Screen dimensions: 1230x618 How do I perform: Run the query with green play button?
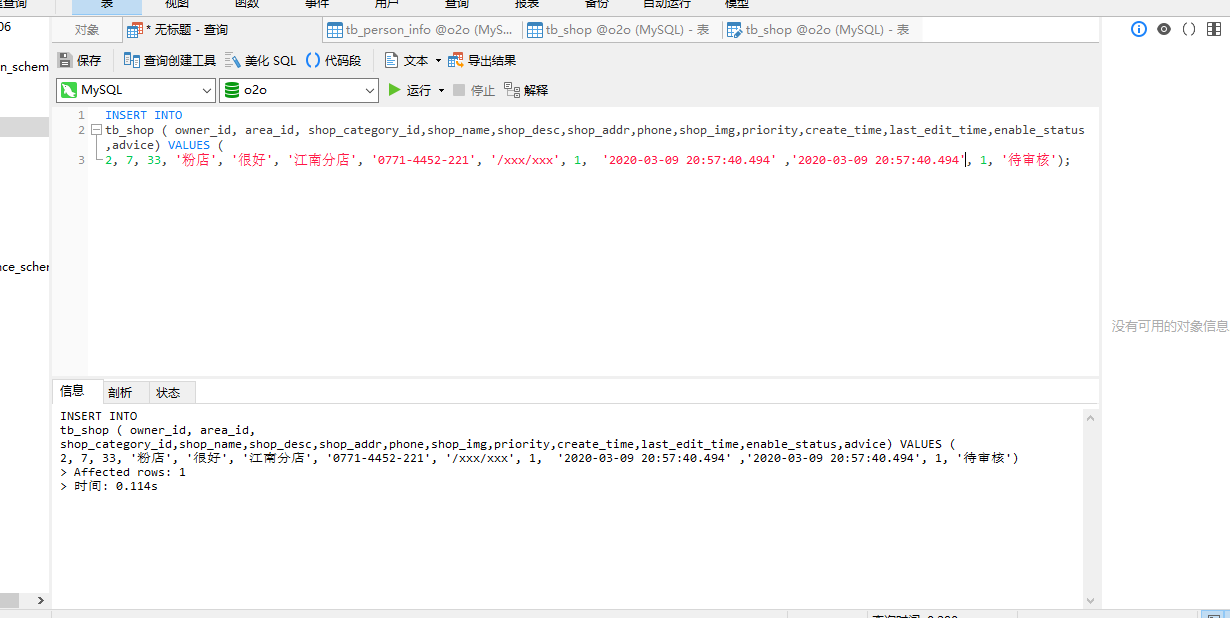(394, 90)
